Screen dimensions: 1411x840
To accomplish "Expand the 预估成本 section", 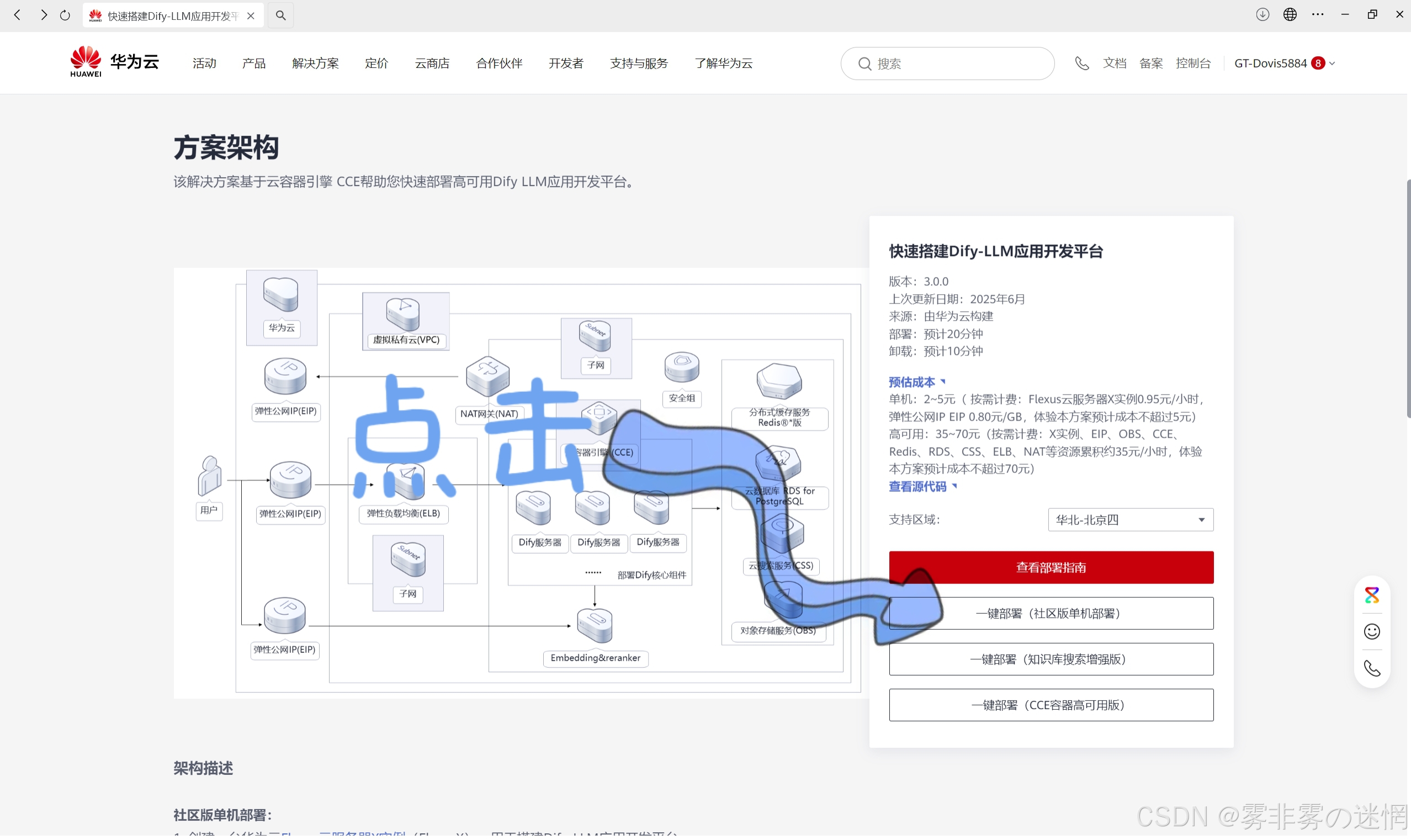I will tap(917, 382).
